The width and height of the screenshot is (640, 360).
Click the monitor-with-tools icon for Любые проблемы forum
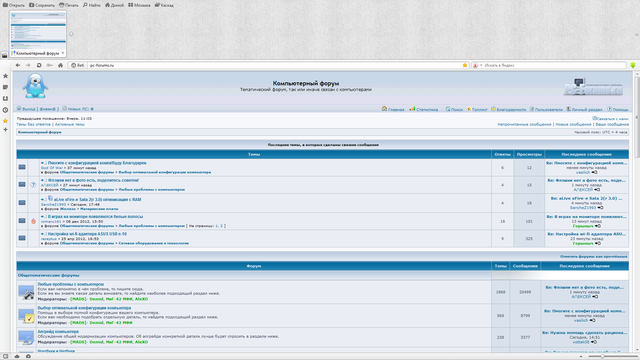[x=26, y=292]
